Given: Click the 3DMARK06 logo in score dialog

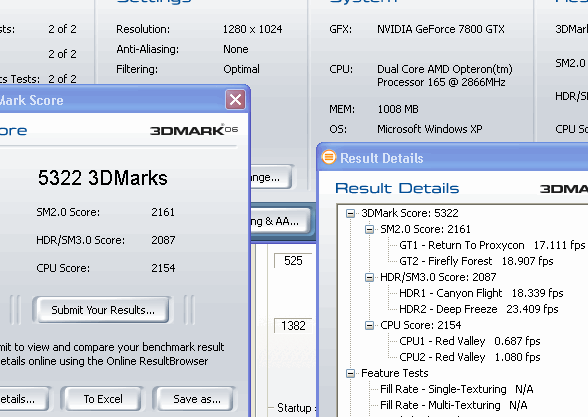Looking at the screenshot, I should pyautogui.click(x=194, y=130).
